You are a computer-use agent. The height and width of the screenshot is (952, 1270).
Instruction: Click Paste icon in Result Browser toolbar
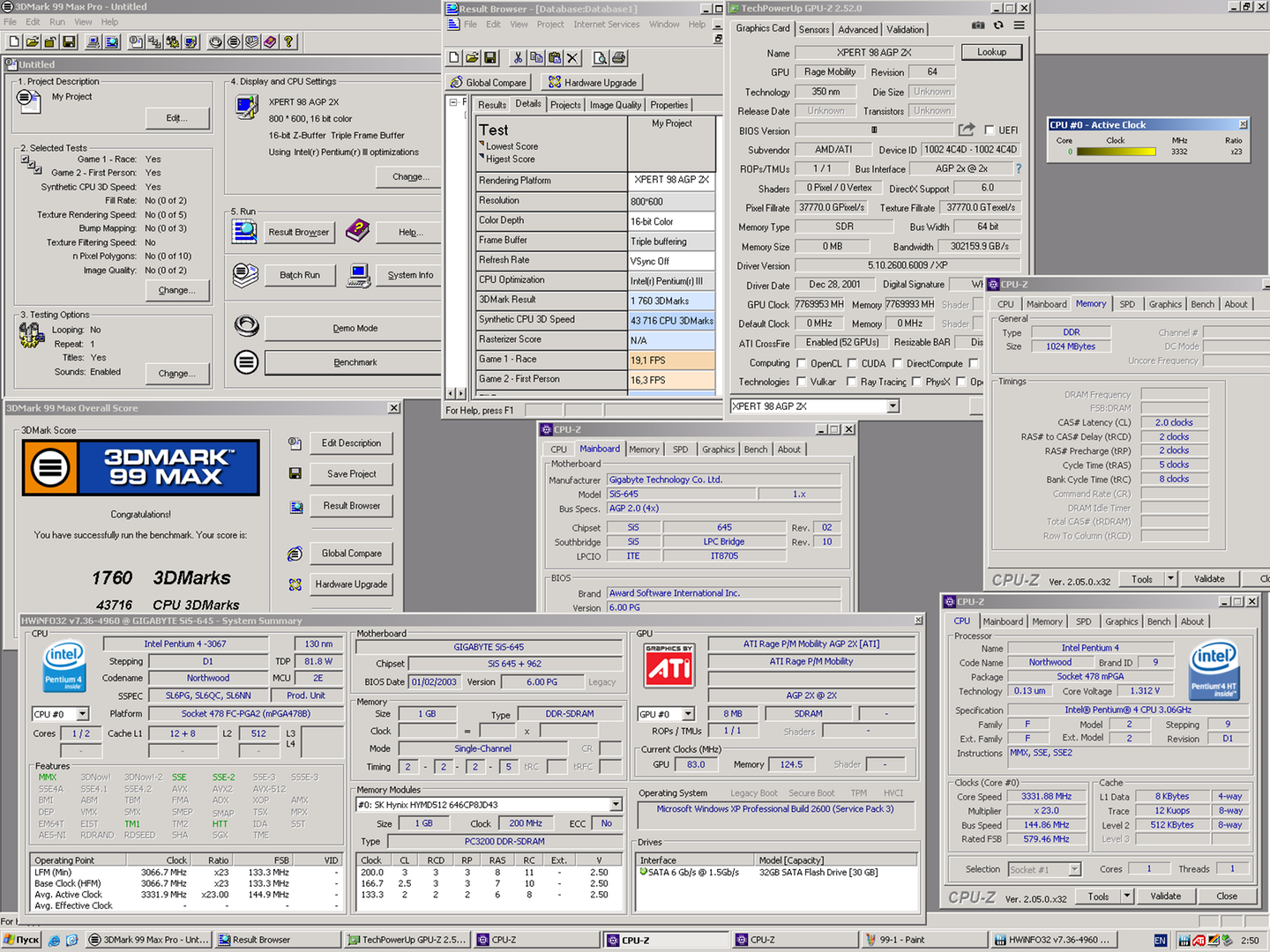click(555, 58)
